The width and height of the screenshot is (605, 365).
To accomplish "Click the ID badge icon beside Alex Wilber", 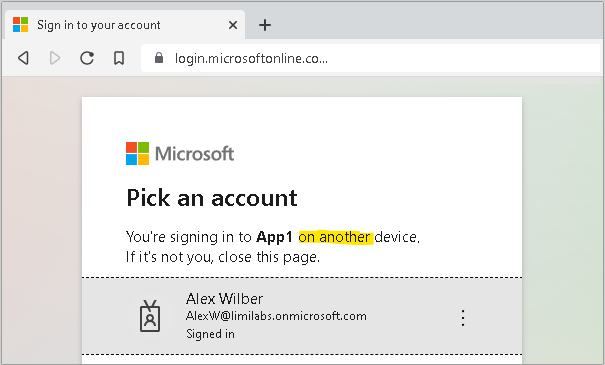I will (150, 316).
